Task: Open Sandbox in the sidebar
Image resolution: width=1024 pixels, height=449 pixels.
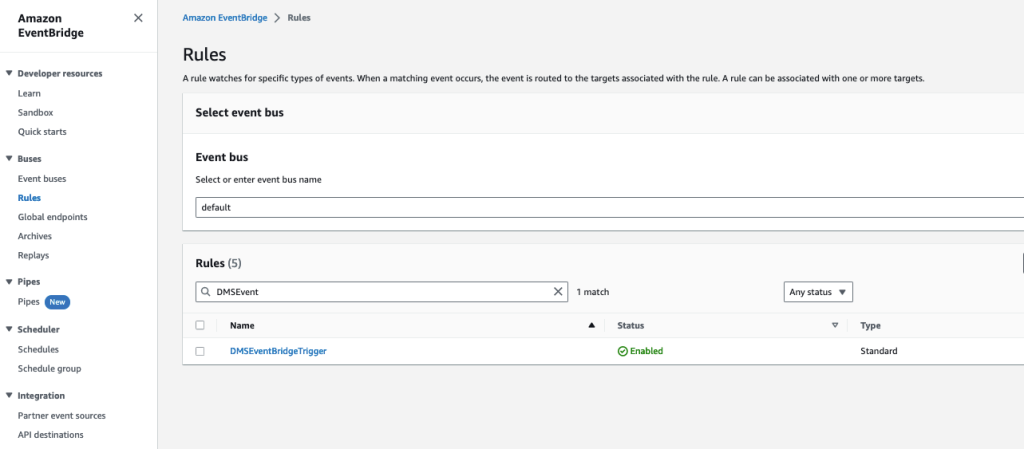Action: click(35, 112)
